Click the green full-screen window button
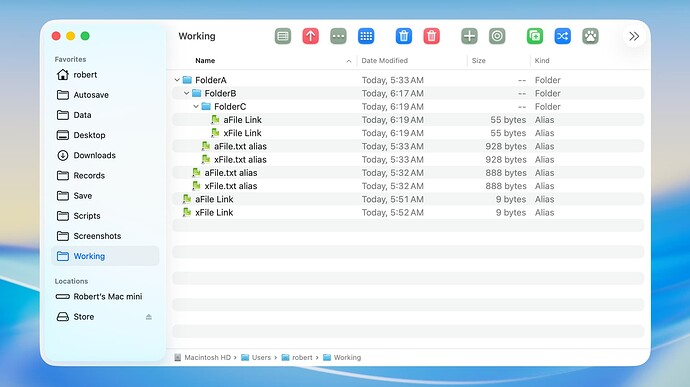 85,36
